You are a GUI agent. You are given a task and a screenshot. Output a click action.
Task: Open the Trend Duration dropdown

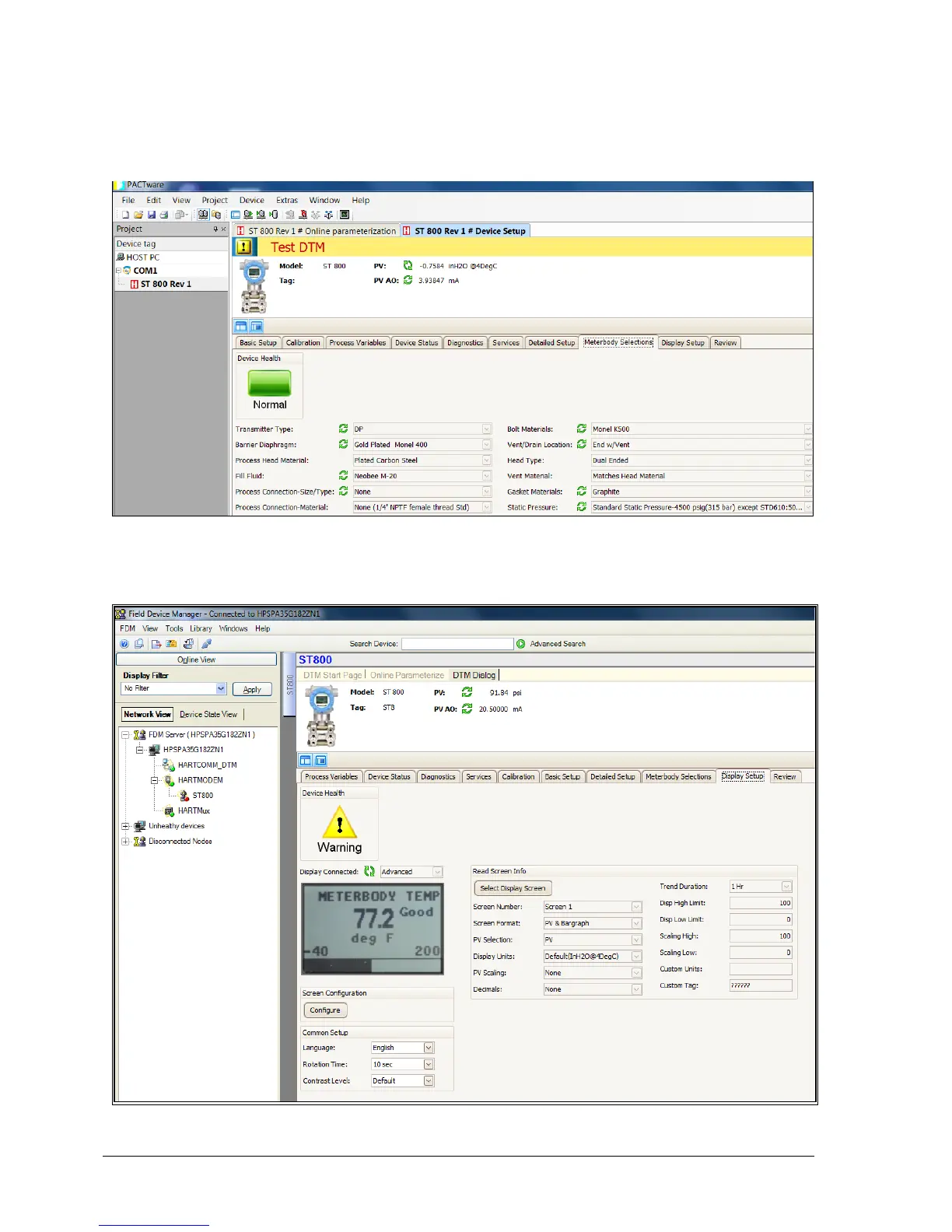point(786,887)
